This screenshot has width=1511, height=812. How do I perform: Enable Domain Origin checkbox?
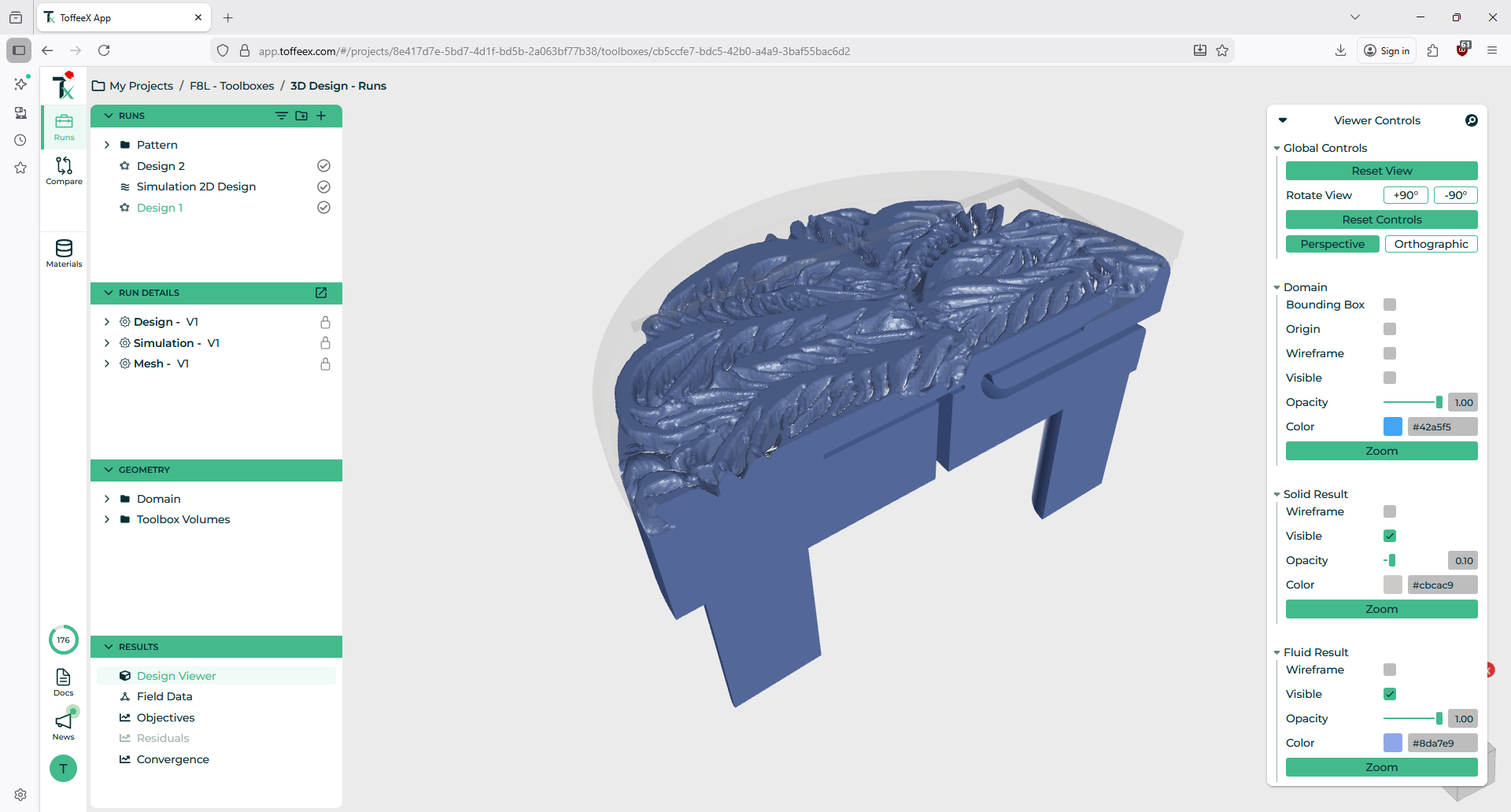pyautogui.click(x=1390, y=329)
